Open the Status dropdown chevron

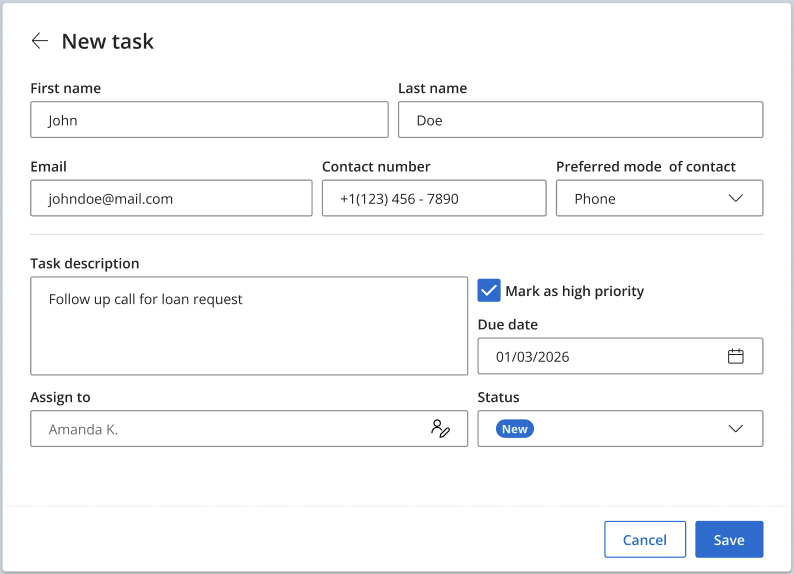pyautogui.click(x=735, y=429)
